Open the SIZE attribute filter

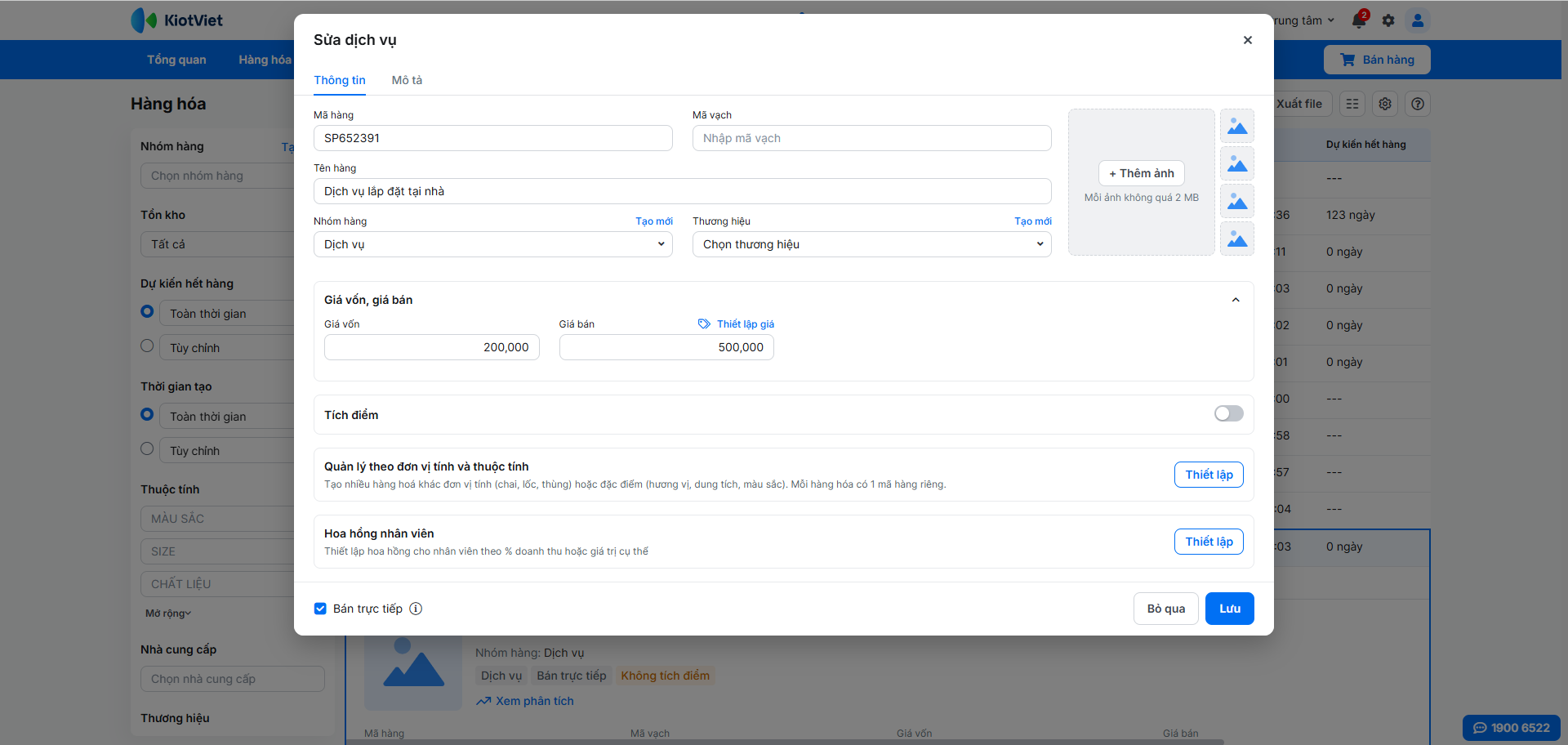tap(217, 551)
